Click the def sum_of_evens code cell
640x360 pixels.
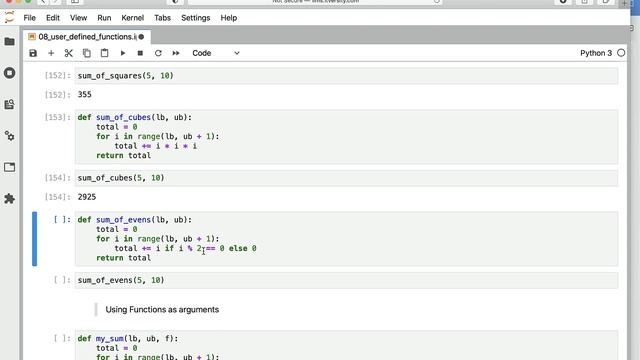click(x=346, y=239)
